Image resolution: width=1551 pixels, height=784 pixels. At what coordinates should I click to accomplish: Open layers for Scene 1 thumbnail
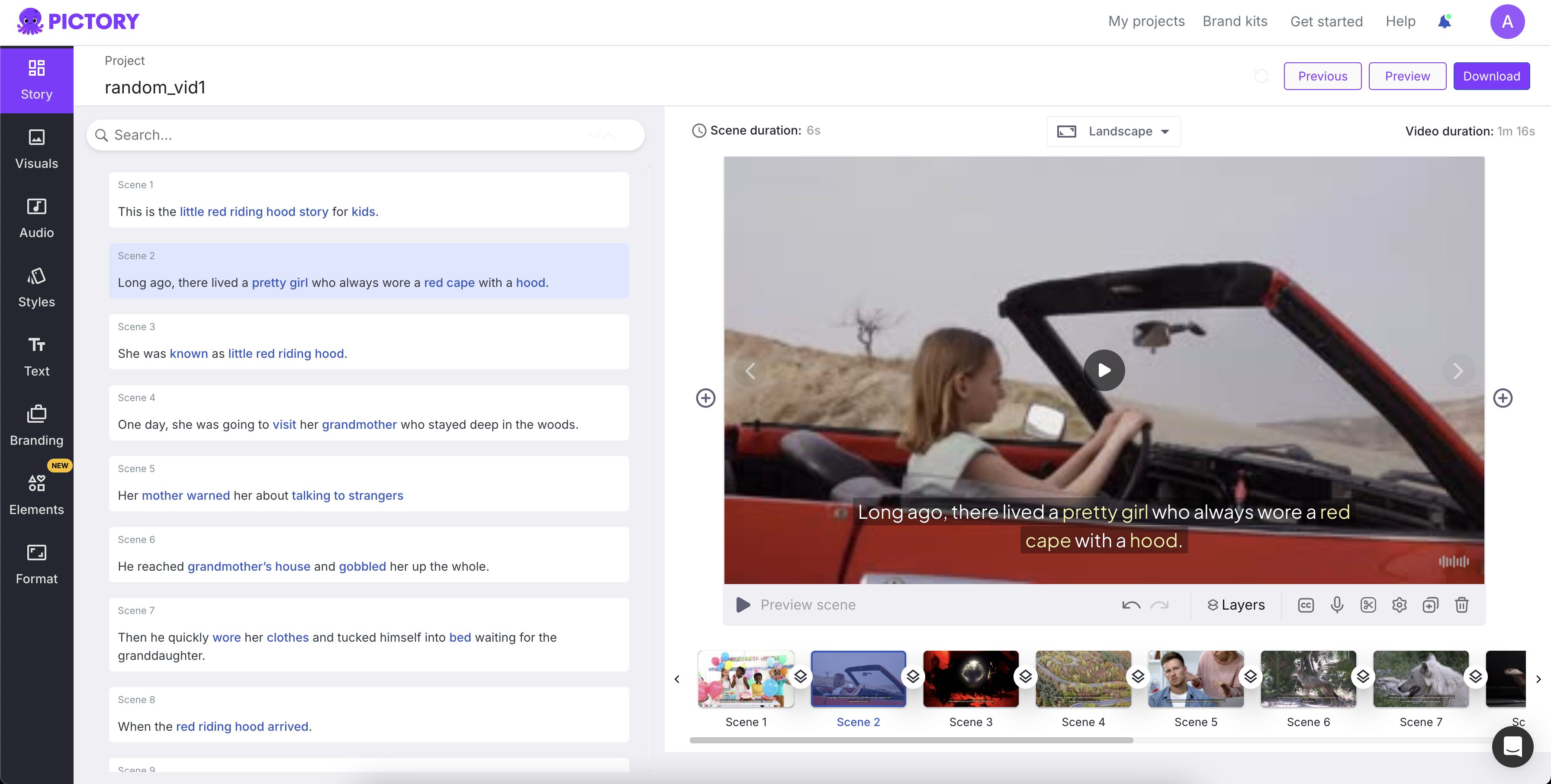[800, 676]
